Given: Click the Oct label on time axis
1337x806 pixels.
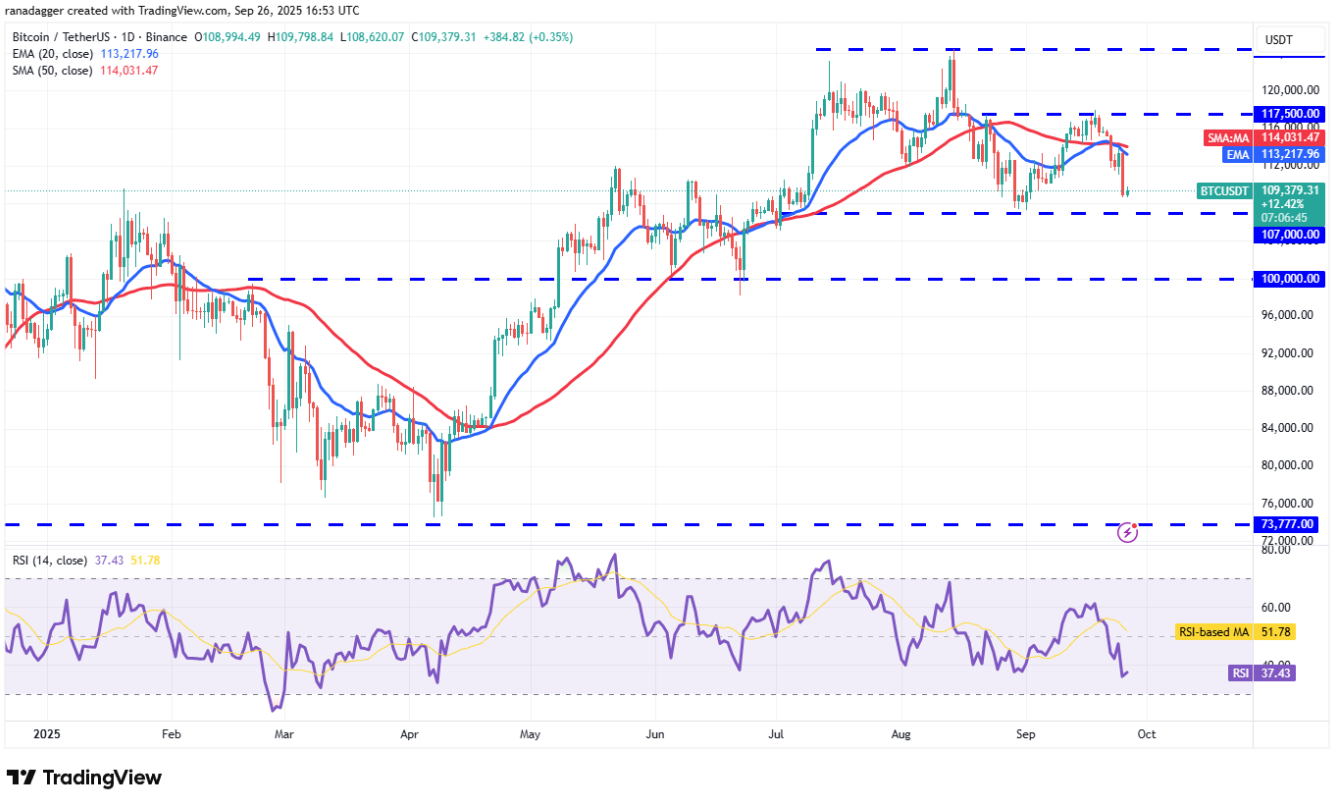Looking at the screenshot, I should [1146, 733].
